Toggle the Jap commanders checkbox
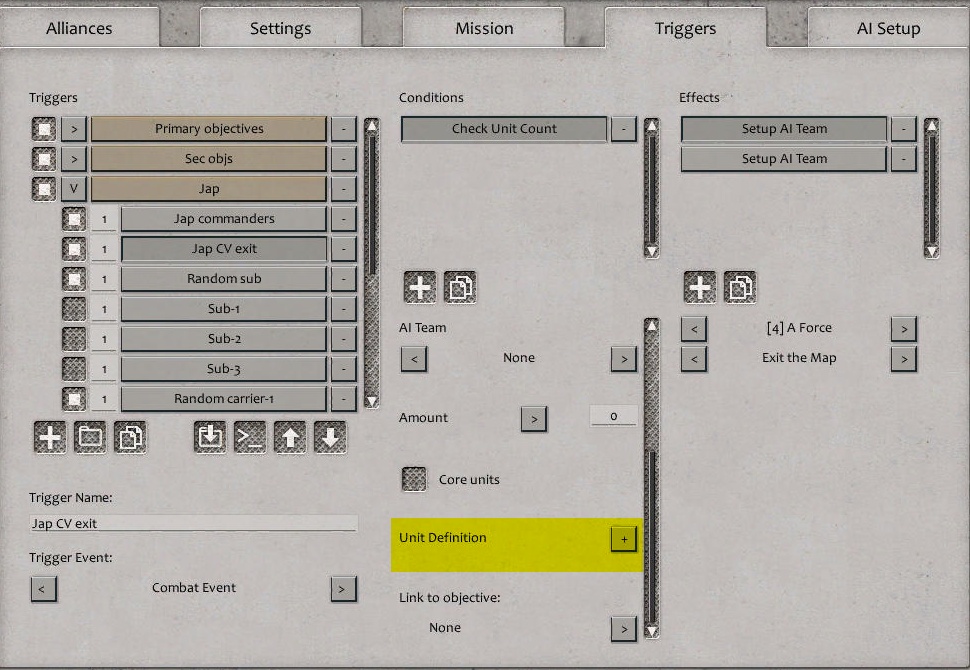This screenshot has width=970, height=670. (x=74, y=219)
